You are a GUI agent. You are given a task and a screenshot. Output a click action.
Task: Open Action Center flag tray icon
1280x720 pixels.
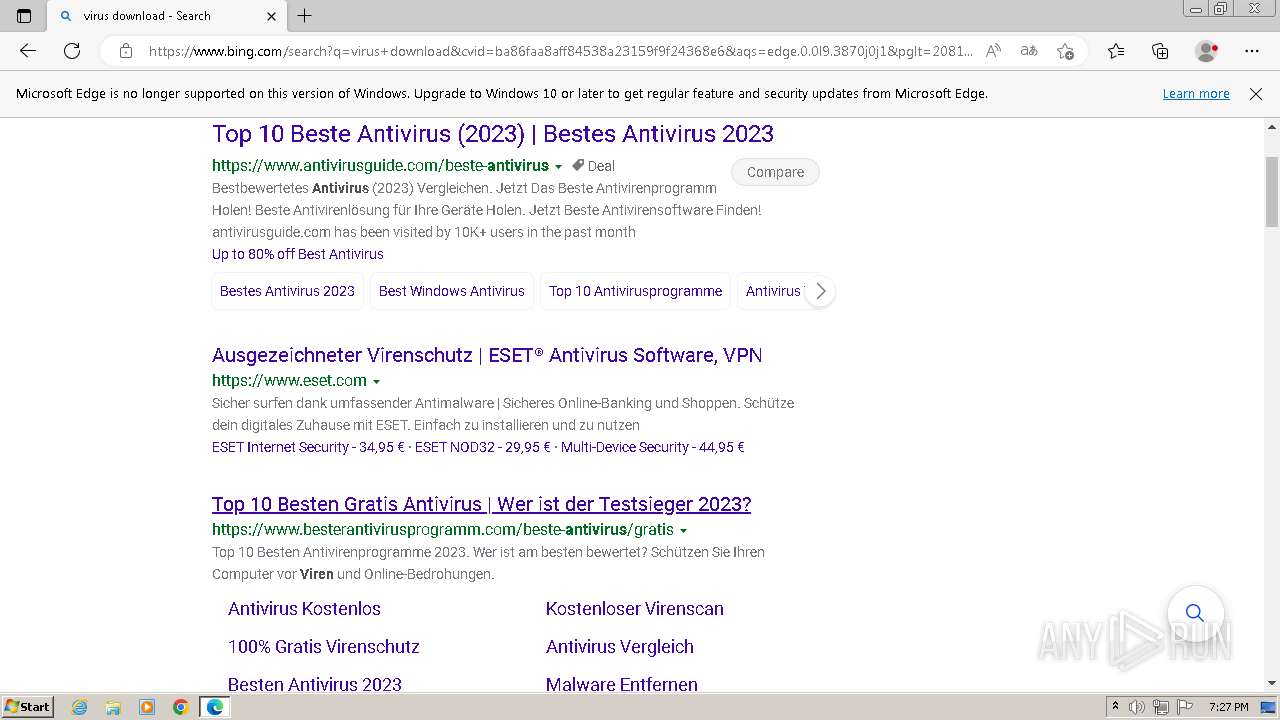pyautogui.click(x=1183, y=707)
